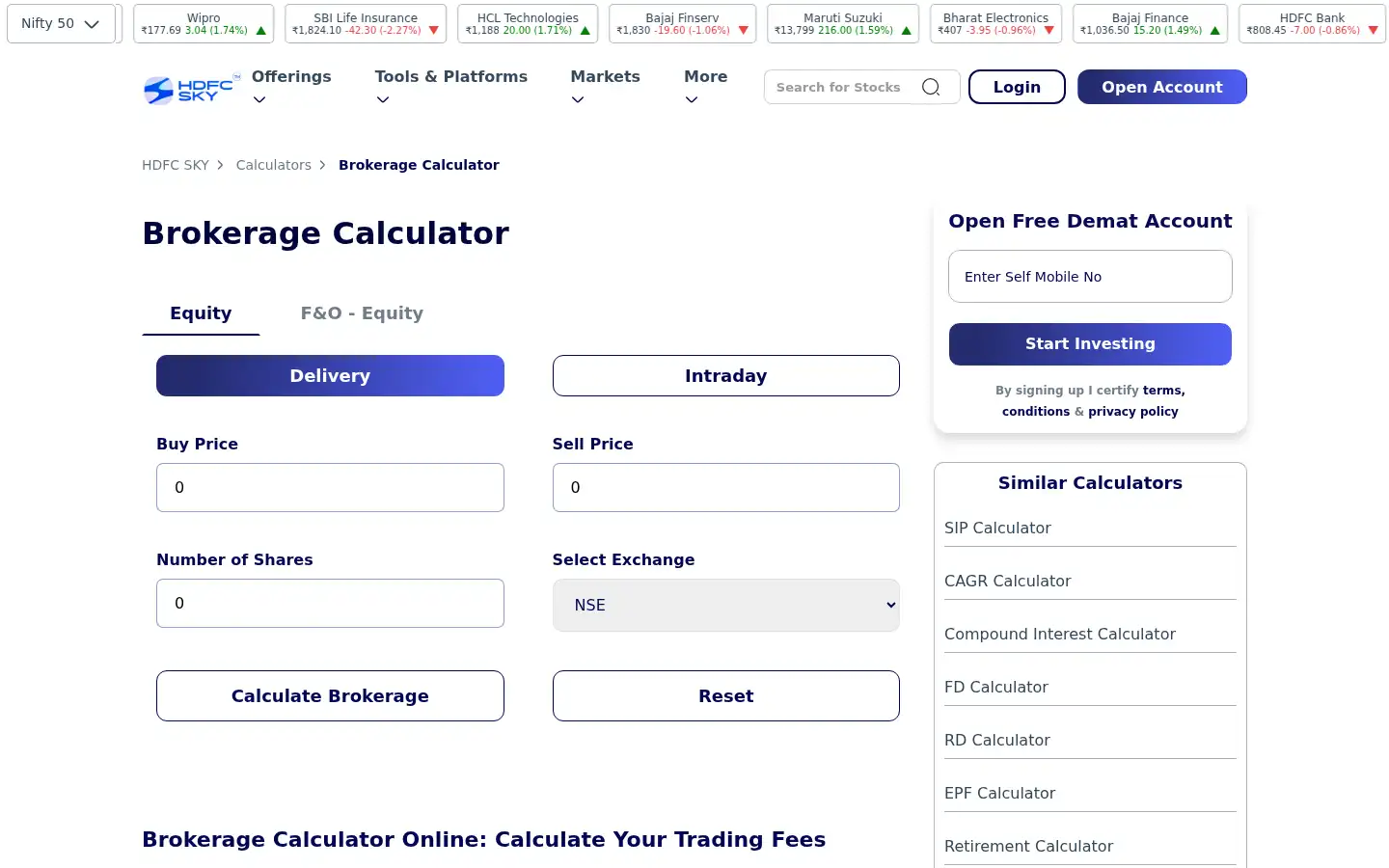The width and height of the screenshot is (1389, 868).
Task: Select the Intraday trade type
Action: [725, 376]
